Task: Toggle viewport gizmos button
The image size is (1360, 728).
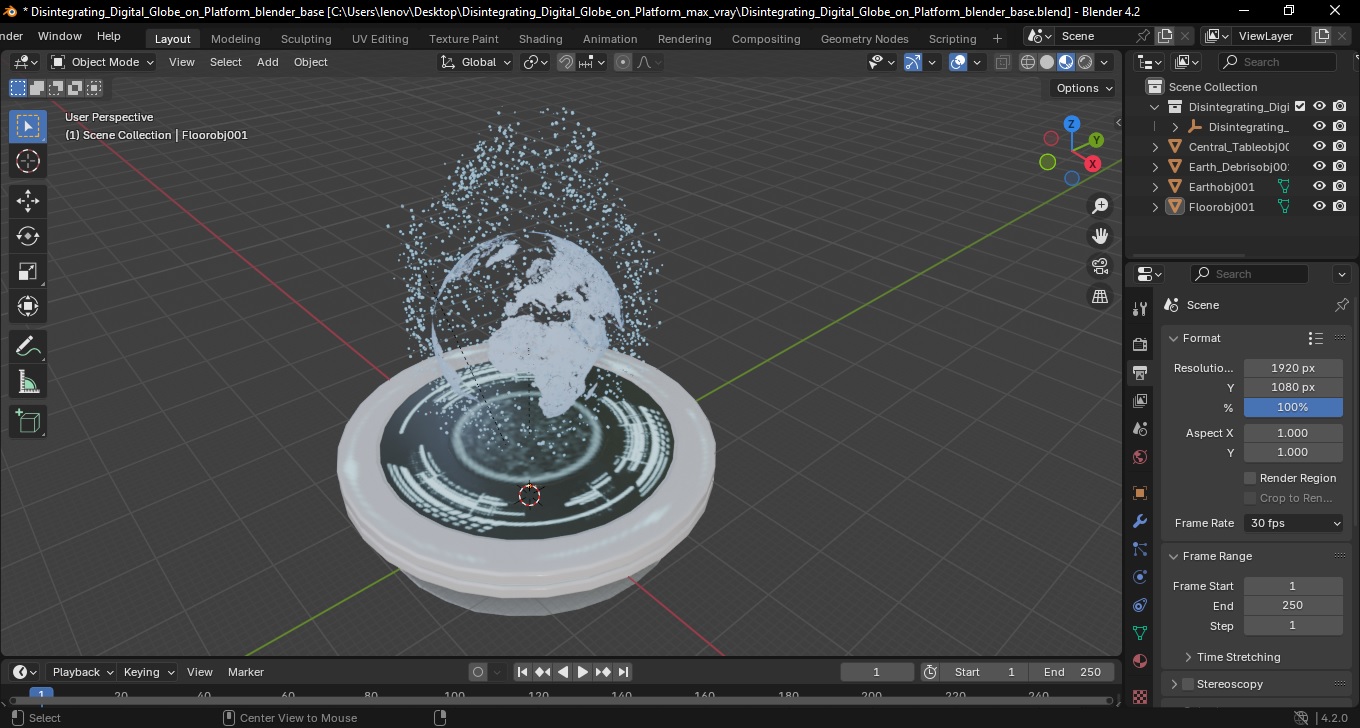Action: coord(913,62)
